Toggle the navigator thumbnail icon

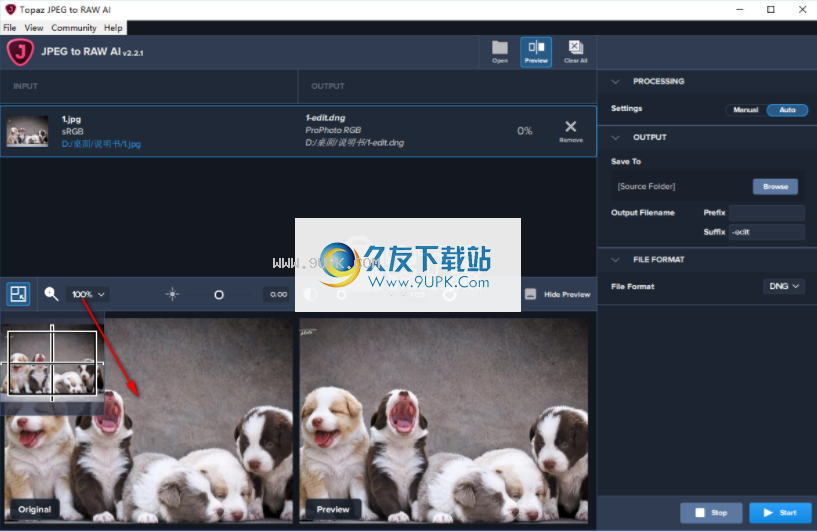tap(18, 294)
